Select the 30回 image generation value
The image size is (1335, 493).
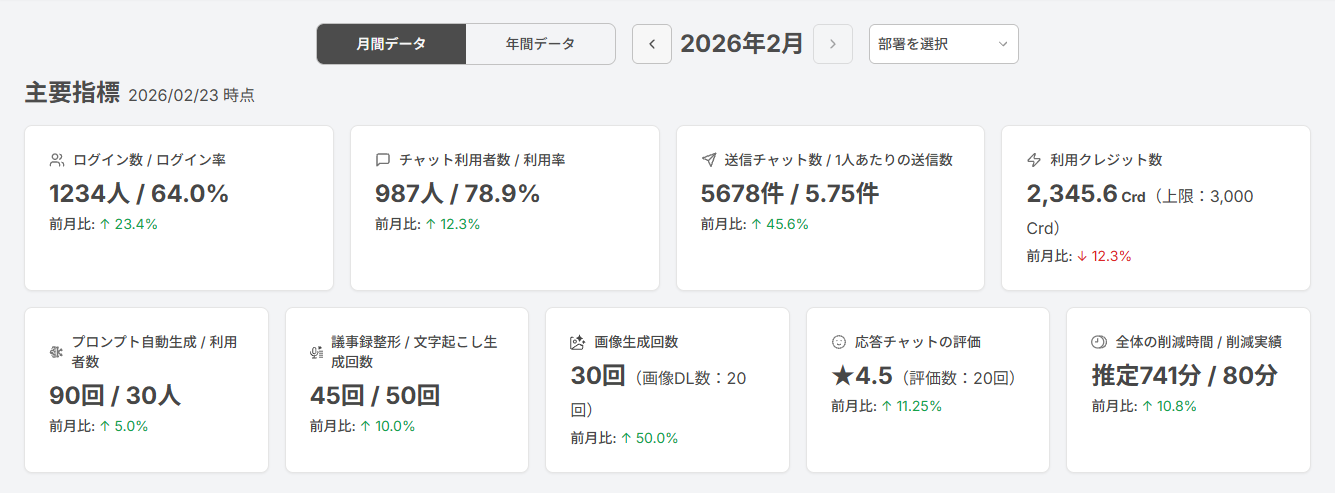(x=598, y=377)
